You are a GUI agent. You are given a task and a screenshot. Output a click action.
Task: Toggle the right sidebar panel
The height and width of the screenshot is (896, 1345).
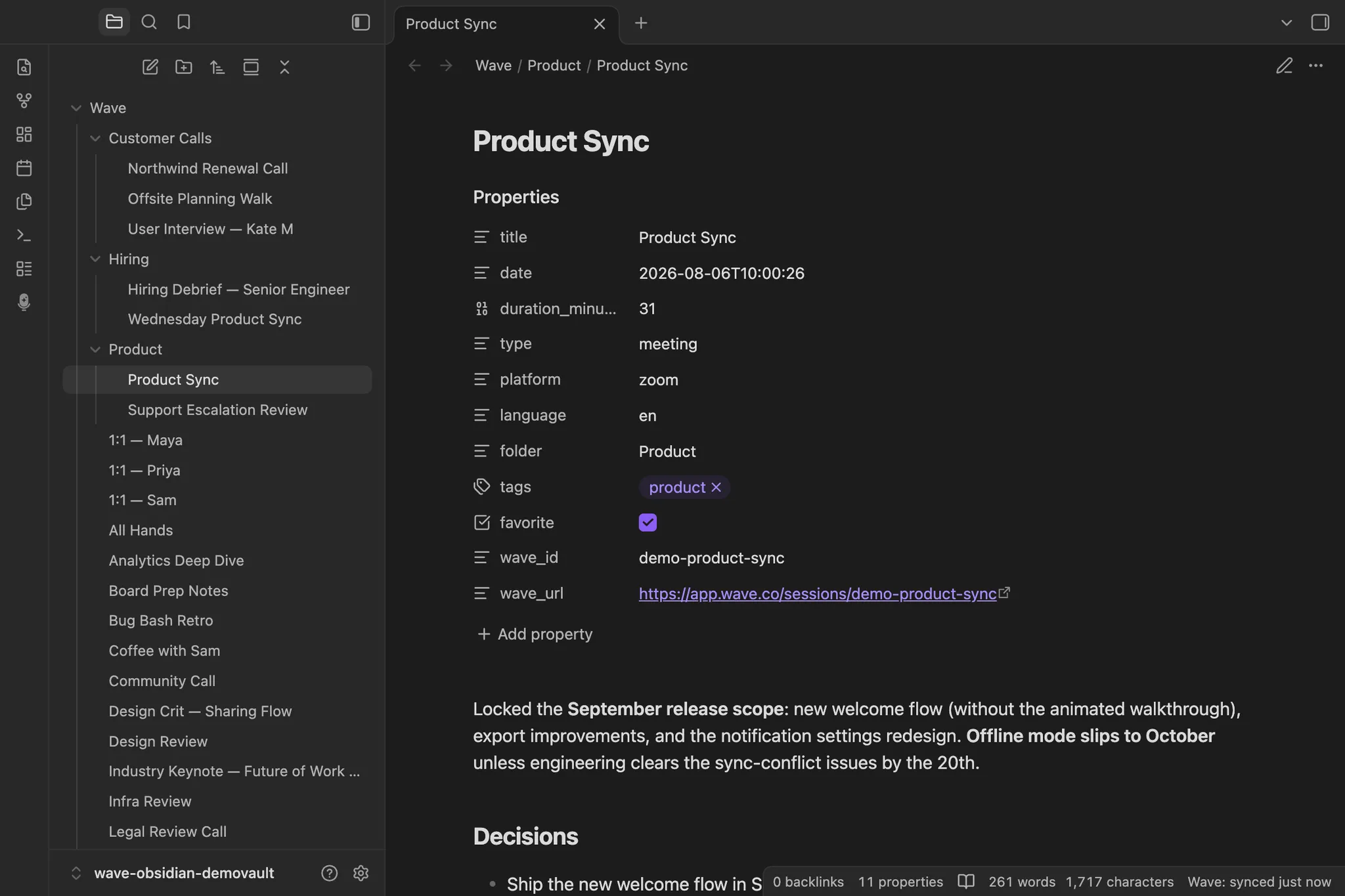[x=1320, y=22]
